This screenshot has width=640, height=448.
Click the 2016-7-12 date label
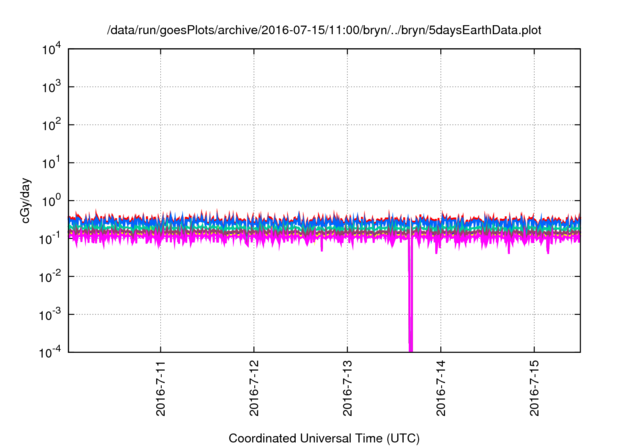pyautogui.click(x=254, y=388)
